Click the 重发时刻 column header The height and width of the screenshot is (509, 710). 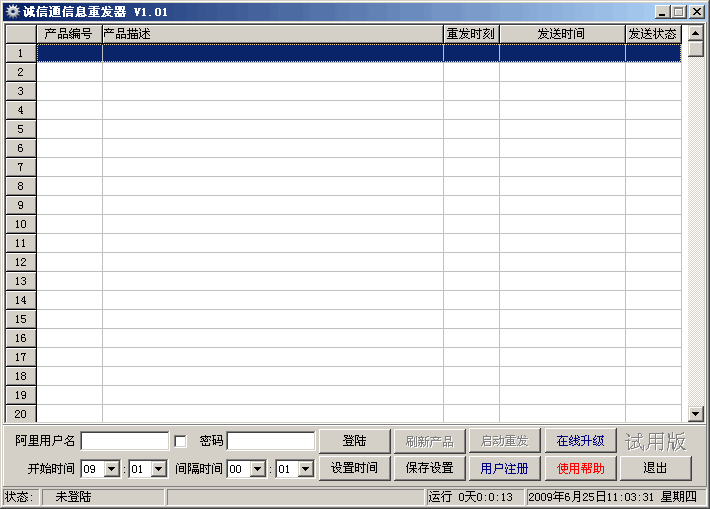[471, 34]
